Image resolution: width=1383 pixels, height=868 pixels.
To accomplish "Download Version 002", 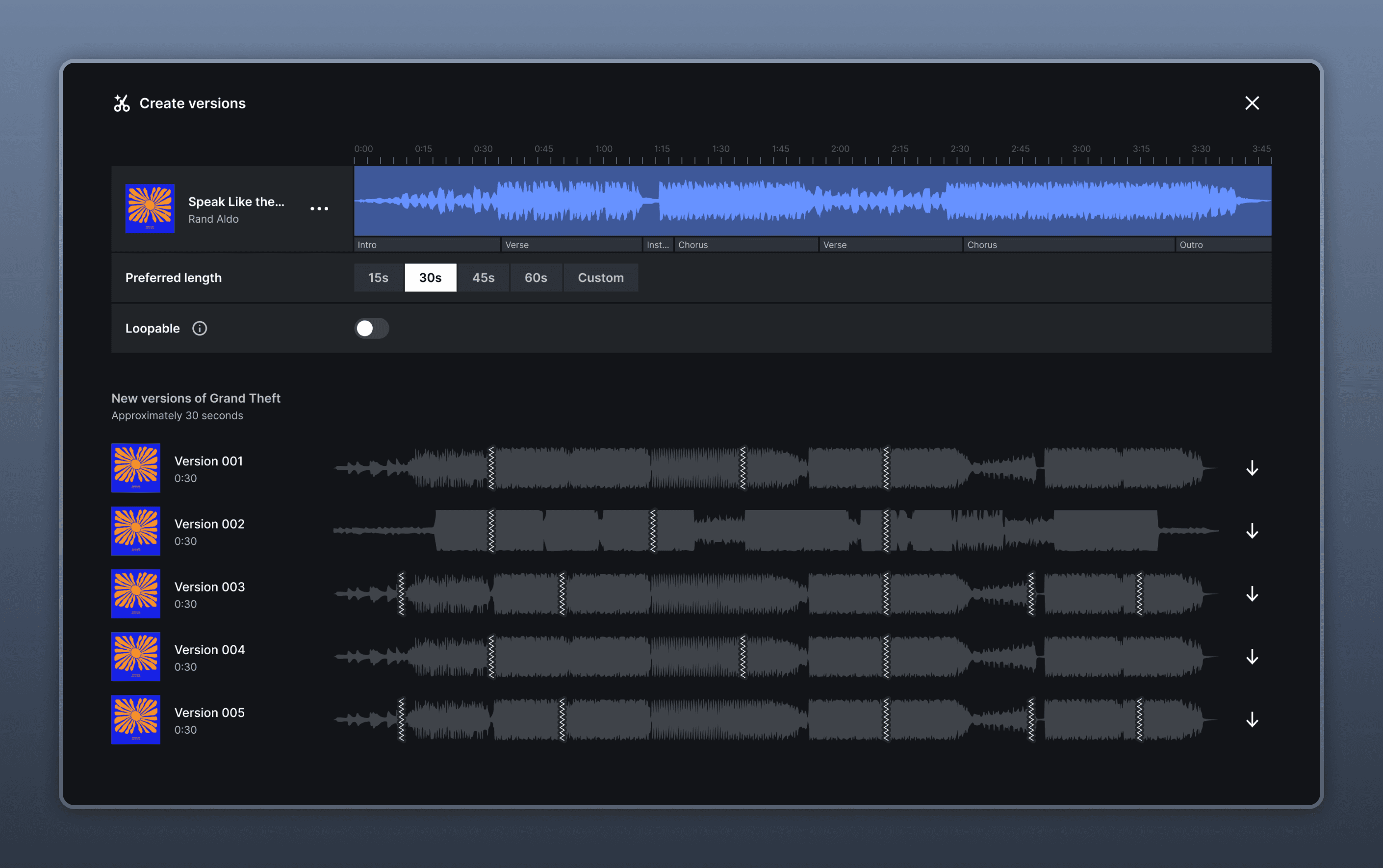I will (x=1252, y=531).
